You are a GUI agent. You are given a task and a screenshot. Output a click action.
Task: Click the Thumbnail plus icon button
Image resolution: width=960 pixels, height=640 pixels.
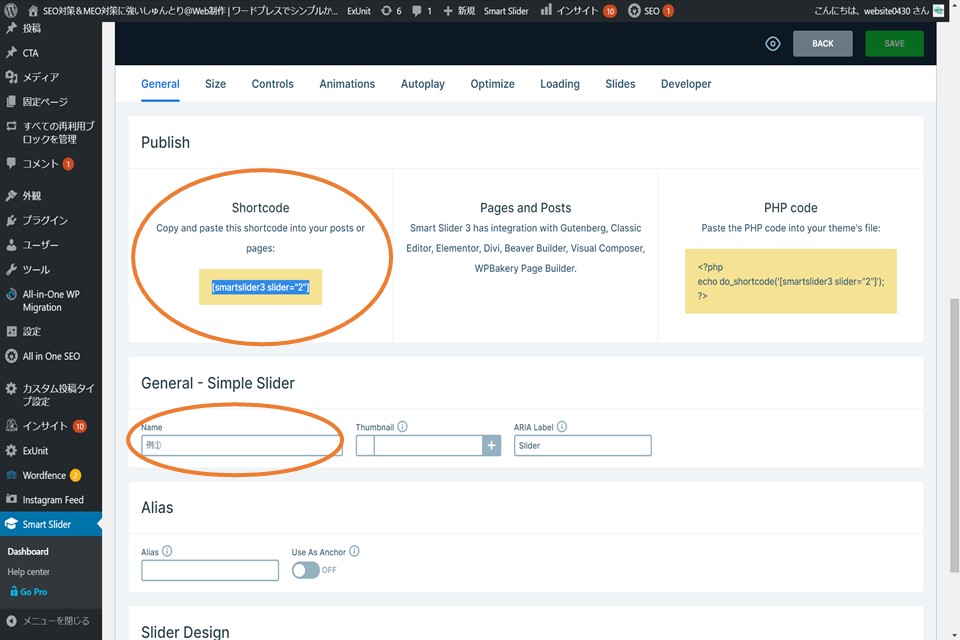pyautogui.click(x=491, y=445)
